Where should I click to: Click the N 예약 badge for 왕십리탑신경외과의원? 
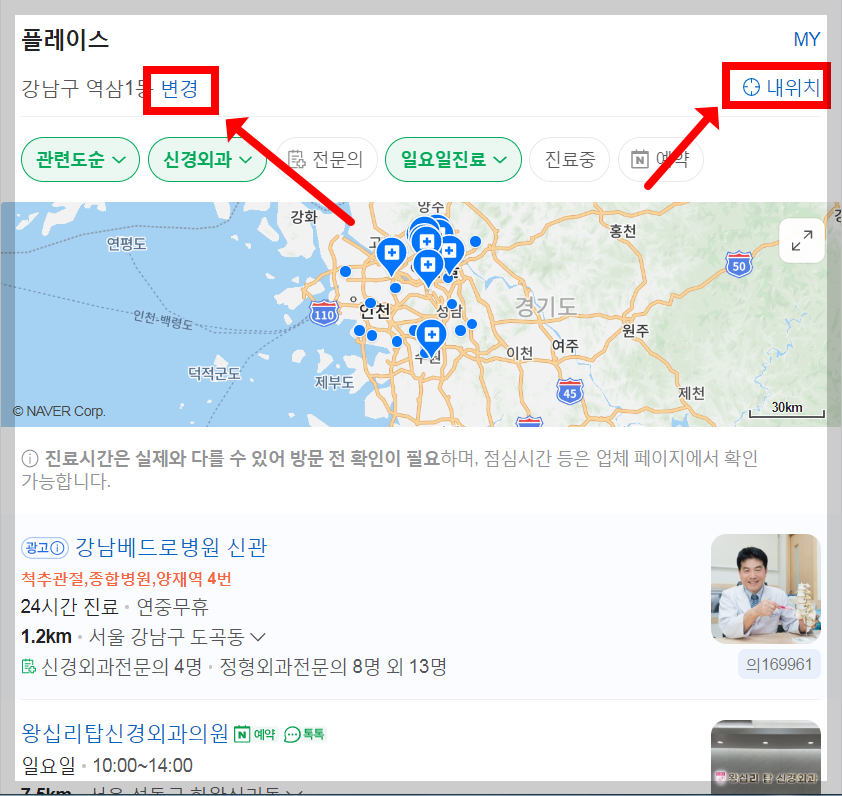pyautogui.click(x=255, y=734)
